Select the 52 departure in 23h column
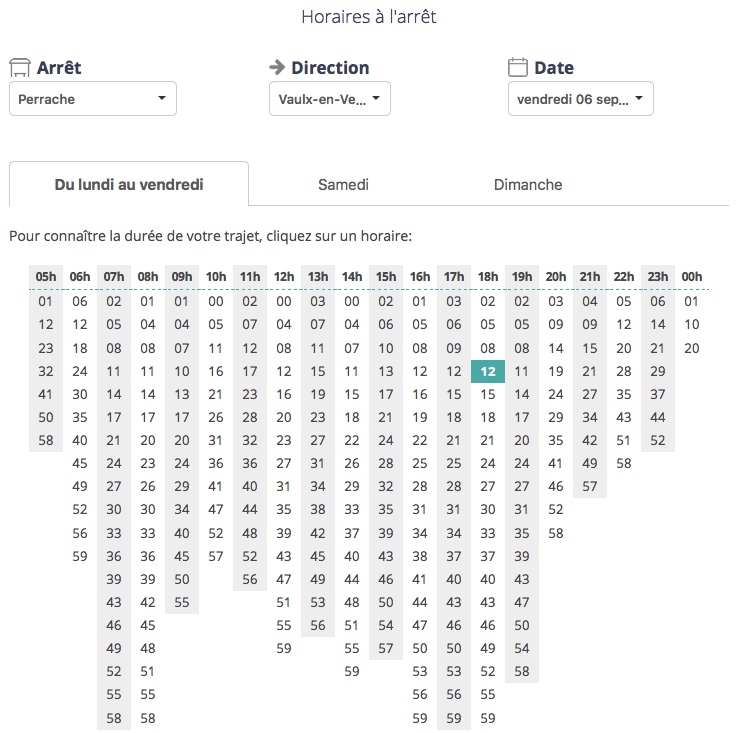 coord(658,440)
